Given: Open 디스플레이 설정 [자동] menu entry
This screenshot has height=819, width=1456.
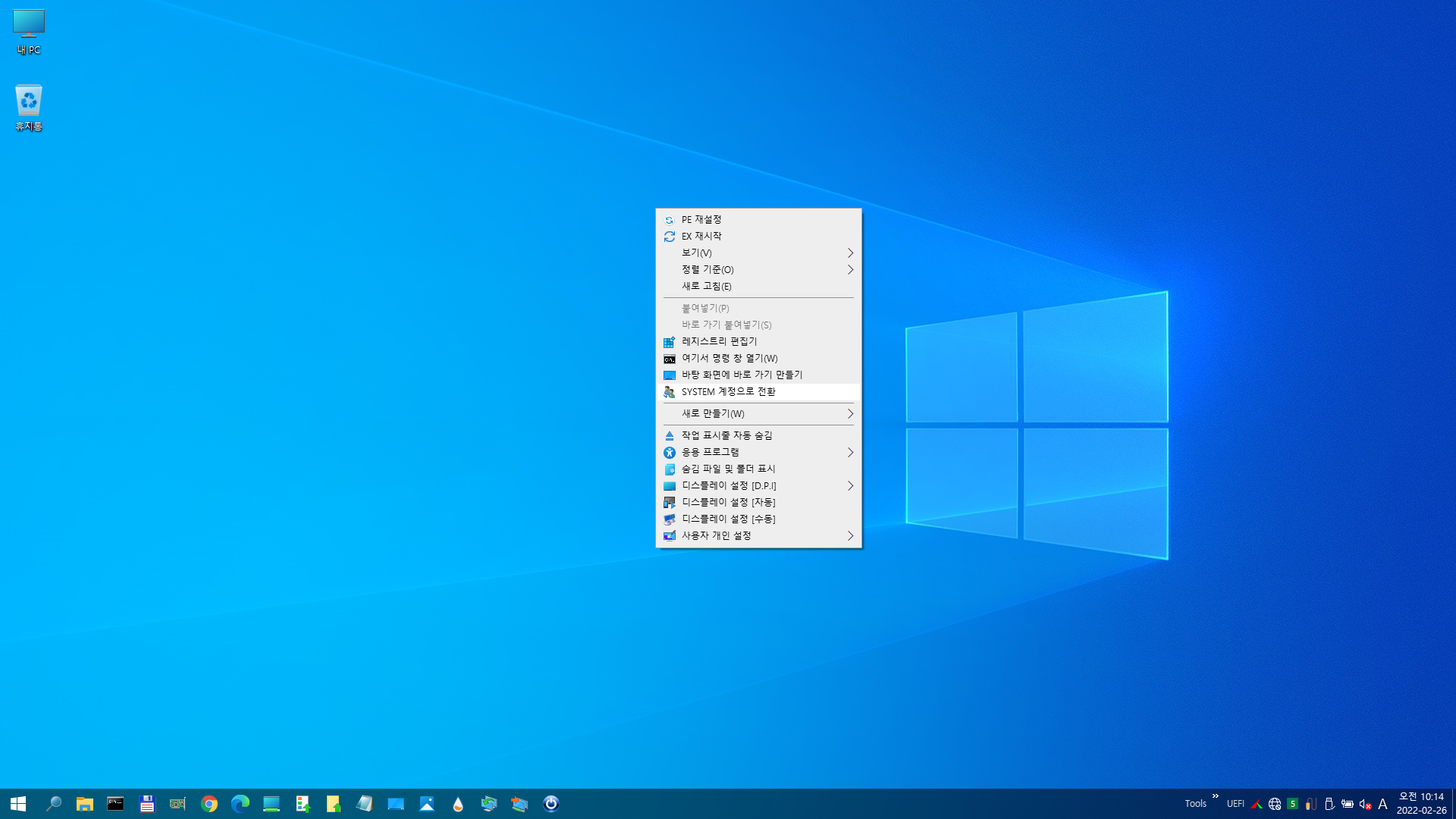Looking at the screenshot, I should click(x=758, y=502).
